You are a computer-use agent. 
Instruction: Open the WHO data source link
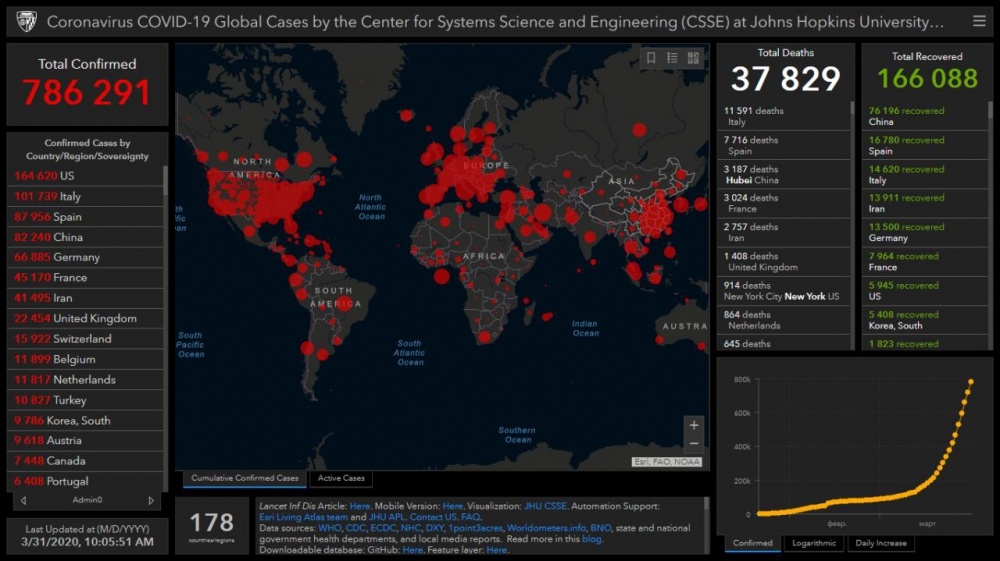pos(330,528)
